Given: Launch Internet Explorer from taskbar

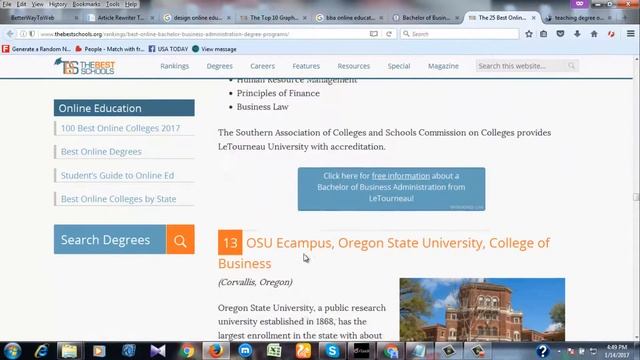Looking at the screenshot, I should point(42,351).
